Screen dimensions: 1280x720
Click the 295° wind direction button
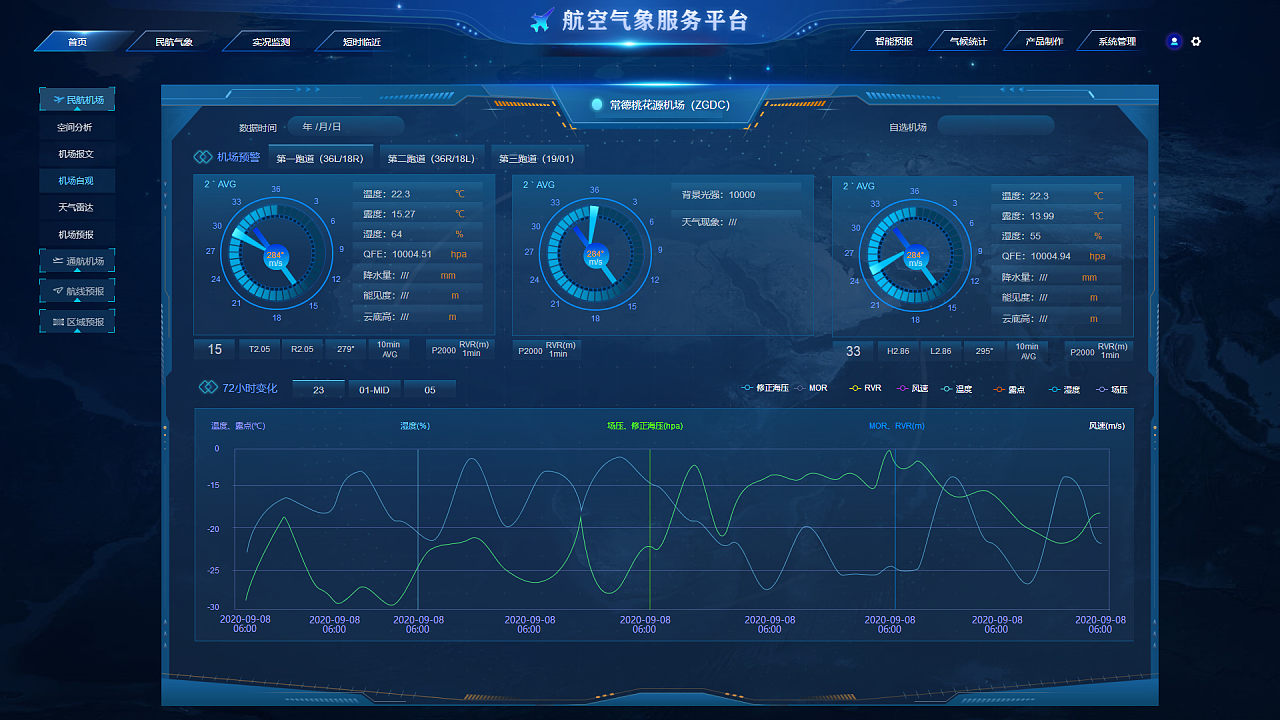[984, 350]
